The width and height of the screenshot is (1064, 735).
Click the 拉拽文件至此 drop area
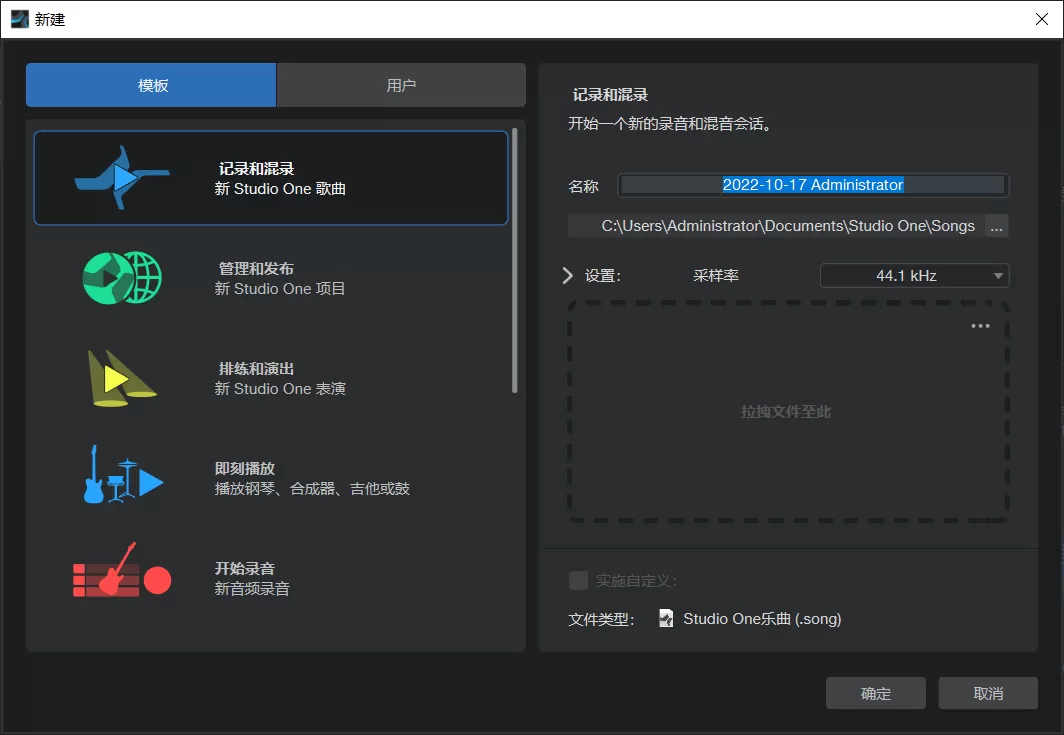(x=787, y=413)
